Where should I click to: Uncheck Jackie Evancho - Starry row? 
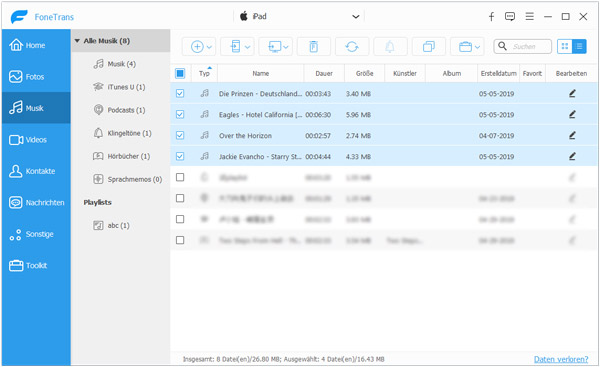[180, 156]
